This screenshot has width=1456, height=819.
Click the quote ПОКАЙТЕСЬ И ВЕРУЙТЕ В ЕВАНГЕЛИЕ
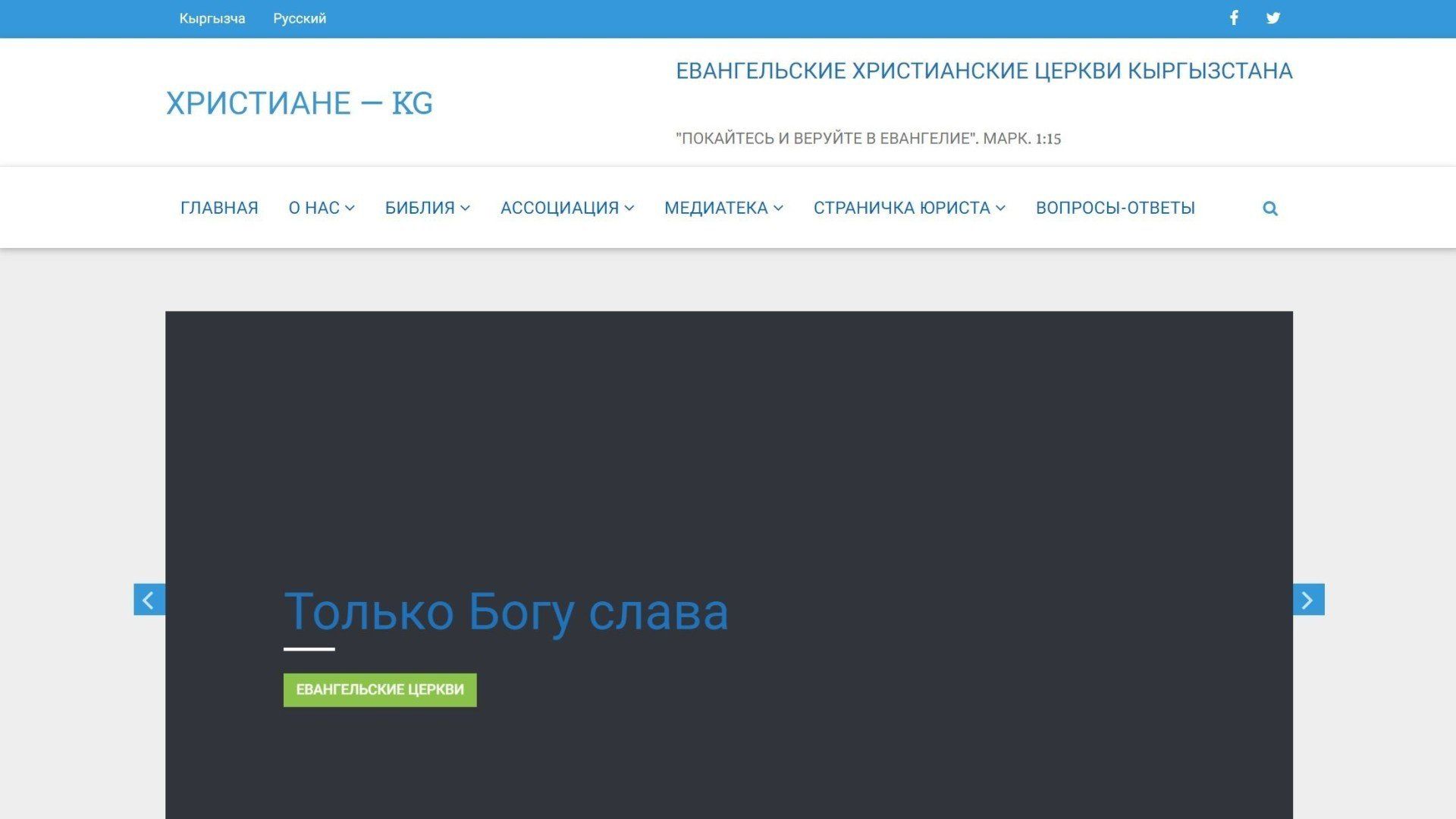point(868,139)
